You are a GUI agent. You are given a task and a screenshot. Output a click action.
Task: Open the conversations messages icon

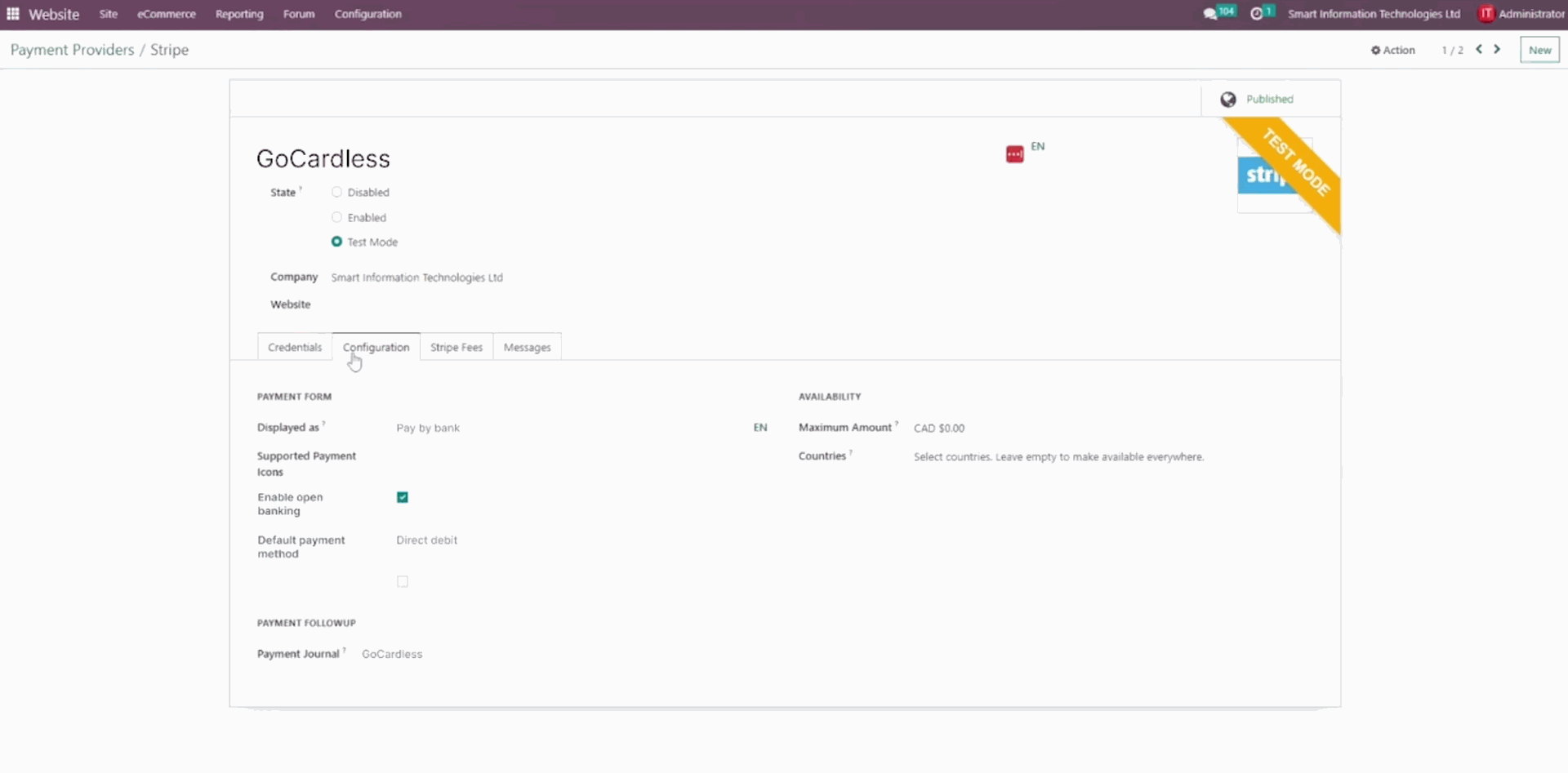coord(1210,14)
